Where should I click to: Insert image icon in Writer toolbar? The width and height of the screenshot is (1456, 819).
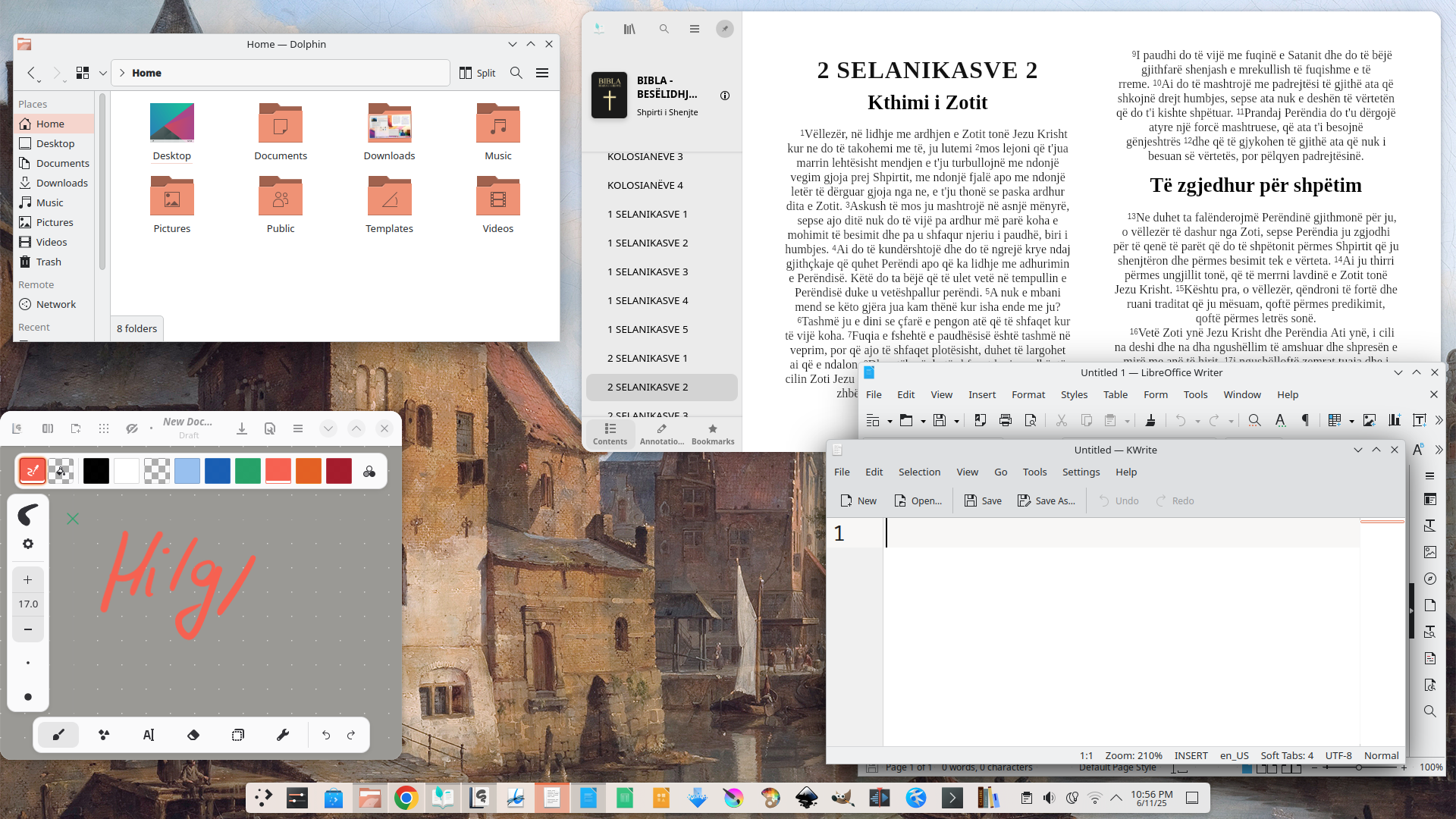tap(1370, 420)
